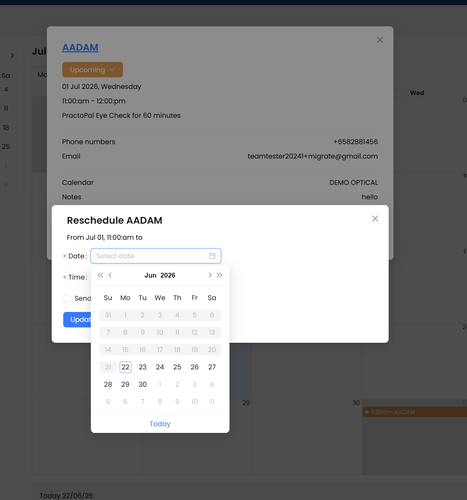The height and width of the screenshot is (500, 467).
Task: Pick July 3 in date picker
Action: [195, 384]
